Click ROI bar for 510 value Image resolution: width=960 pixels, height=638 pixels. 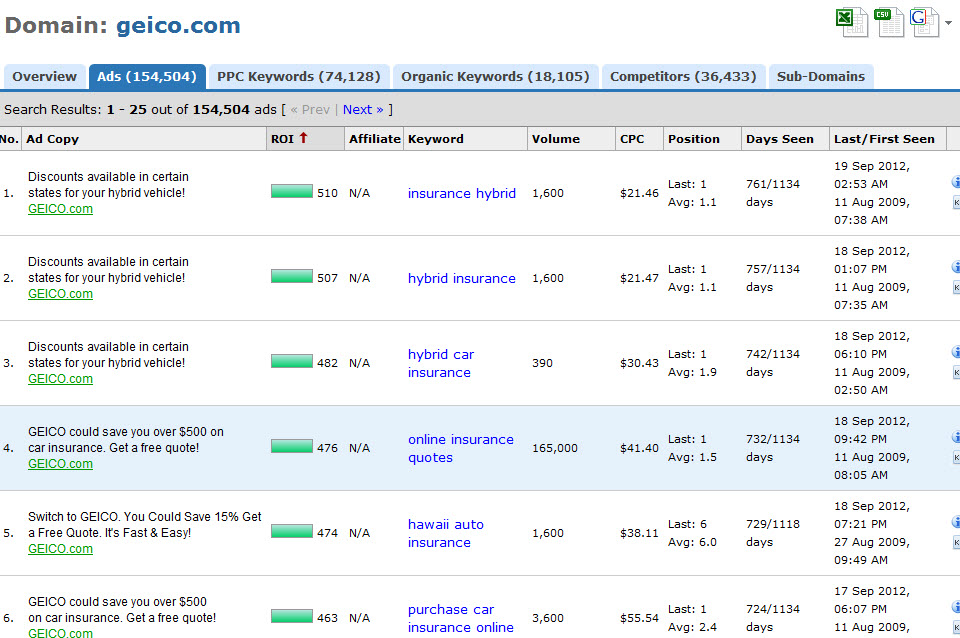point(292,192)
